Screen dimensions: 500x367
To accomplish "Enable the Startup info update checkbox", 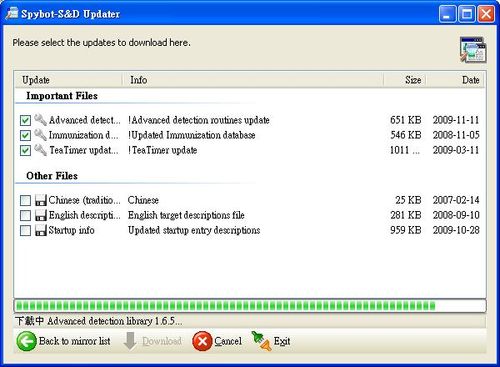I will click(x=25, y=230).
